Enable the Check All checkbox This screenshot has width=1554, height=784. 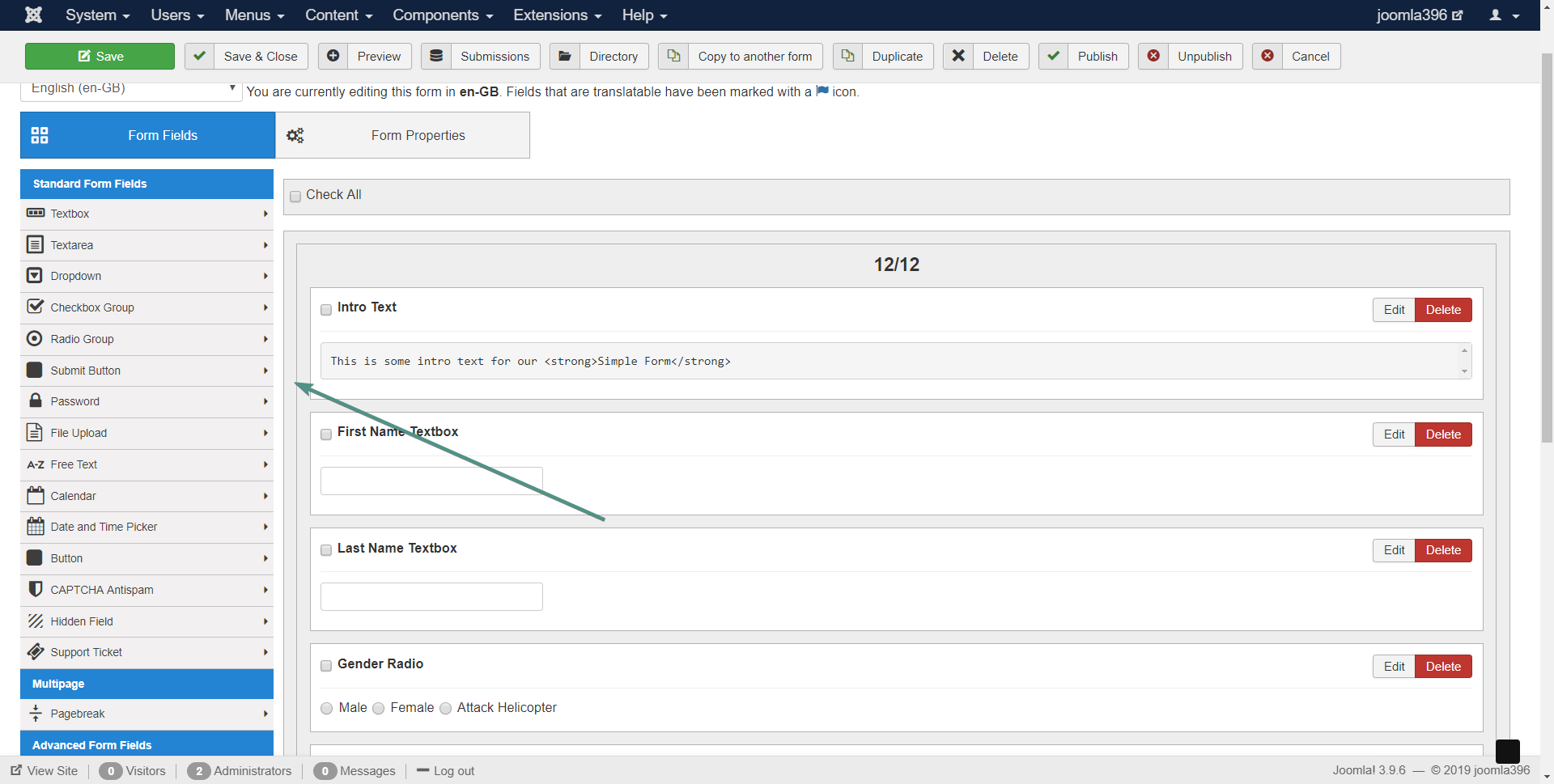click(295, 196)
